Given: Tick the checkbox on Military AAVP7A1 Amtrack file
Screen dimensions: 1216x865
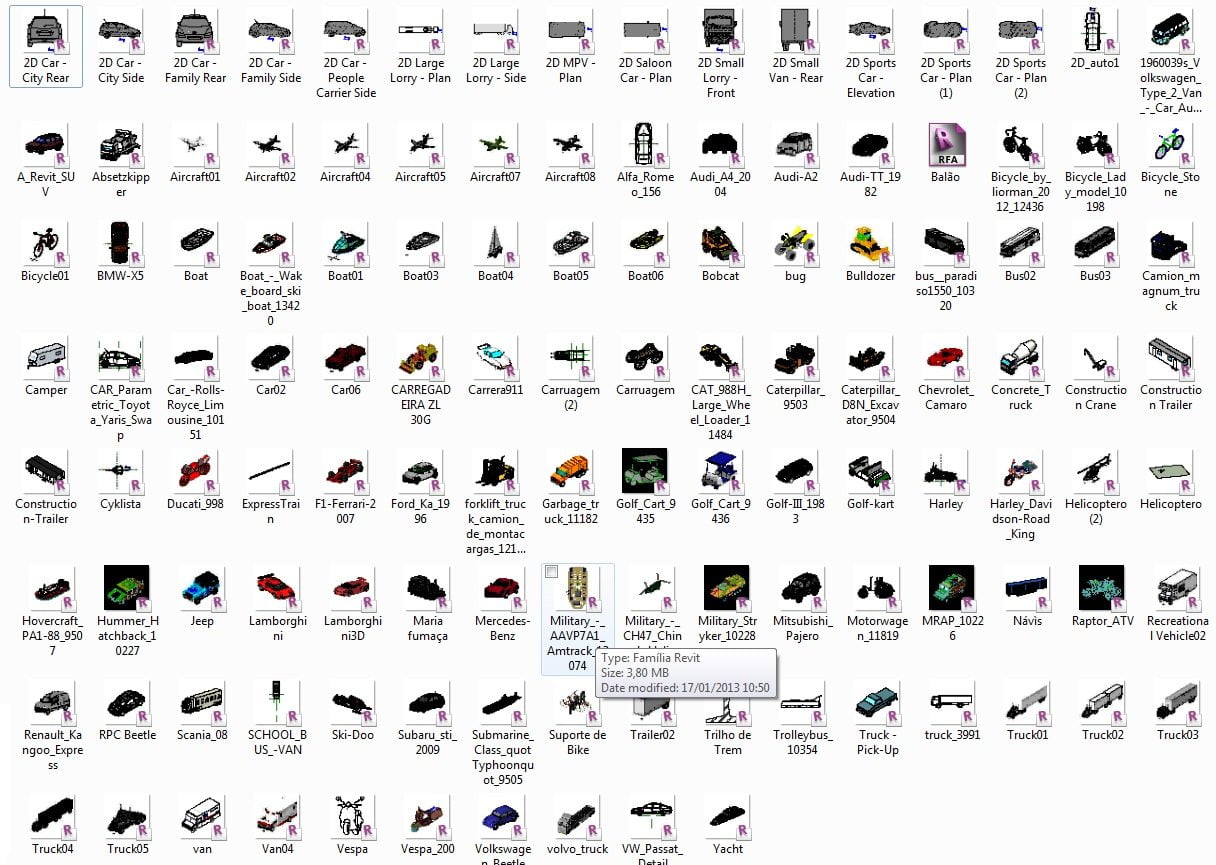Looking at the screenshot, I should click(551, 572).
